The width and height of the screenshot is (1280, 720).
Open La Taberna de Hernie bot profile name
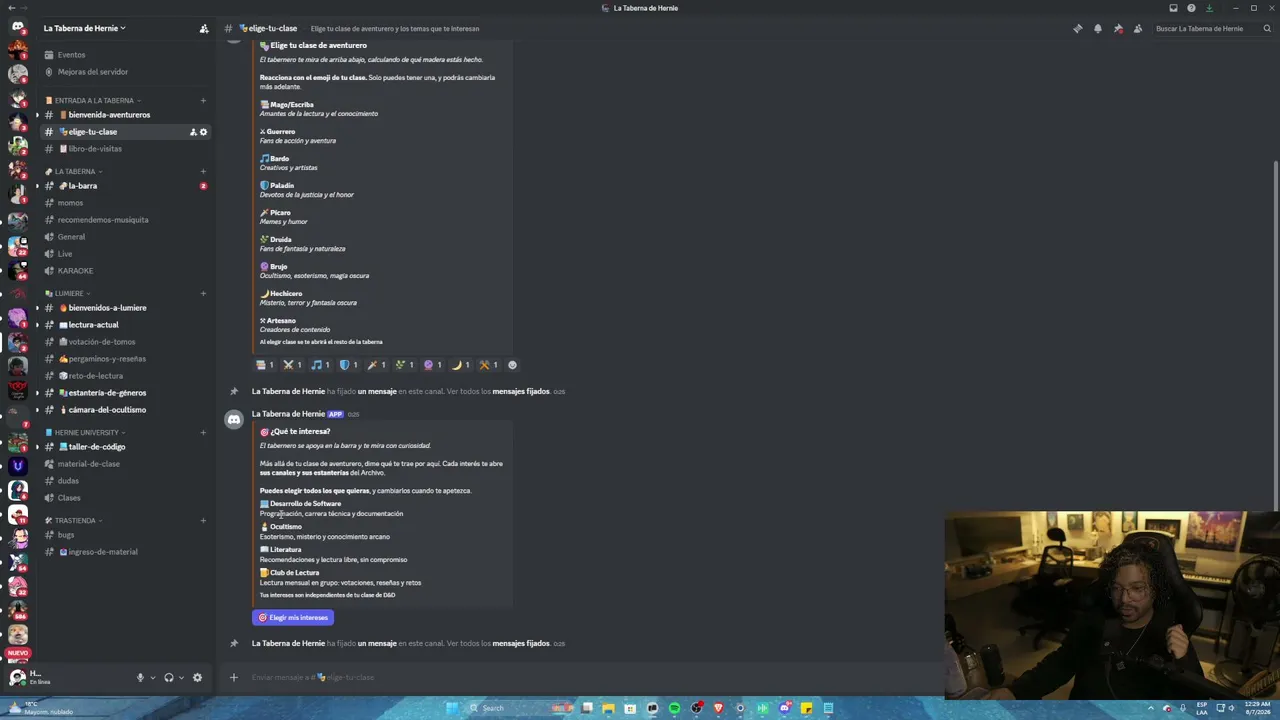(x=288, y=414)
